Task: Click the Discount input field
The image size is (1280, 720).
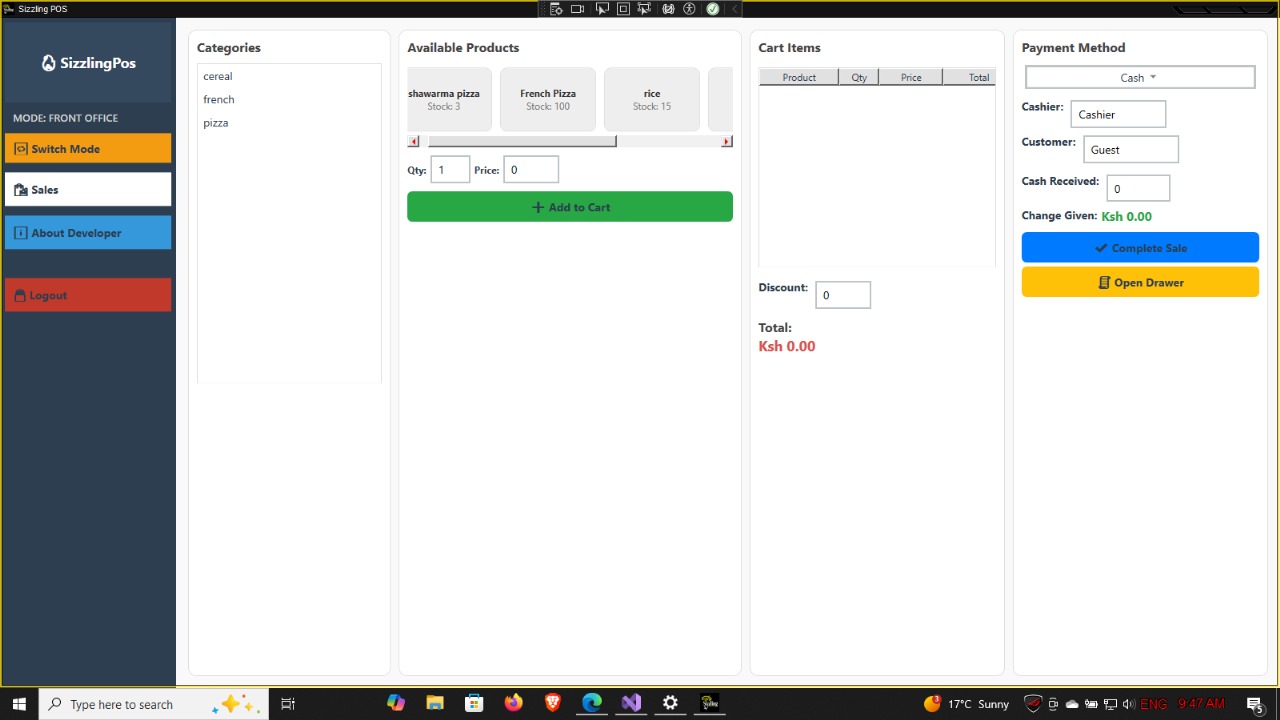Action: [842, 295]
